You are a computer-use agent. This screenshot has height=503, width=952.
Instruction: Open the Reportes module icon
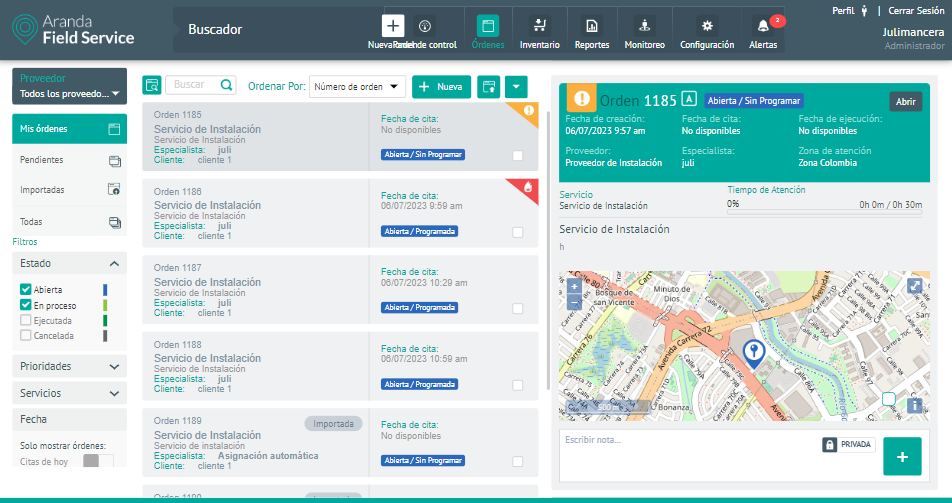[592, 27]
